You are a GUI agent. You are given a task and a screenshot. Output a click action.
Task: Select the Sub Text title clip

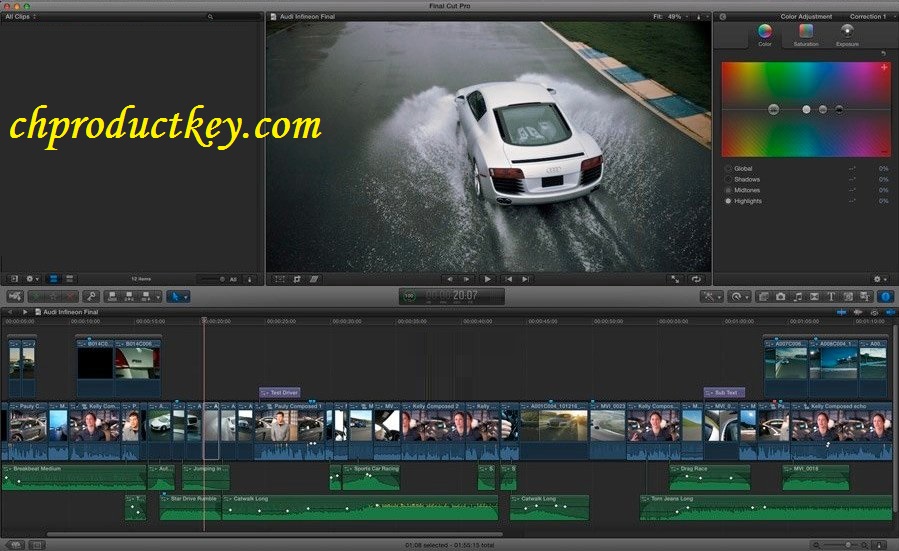pos(724,393)
